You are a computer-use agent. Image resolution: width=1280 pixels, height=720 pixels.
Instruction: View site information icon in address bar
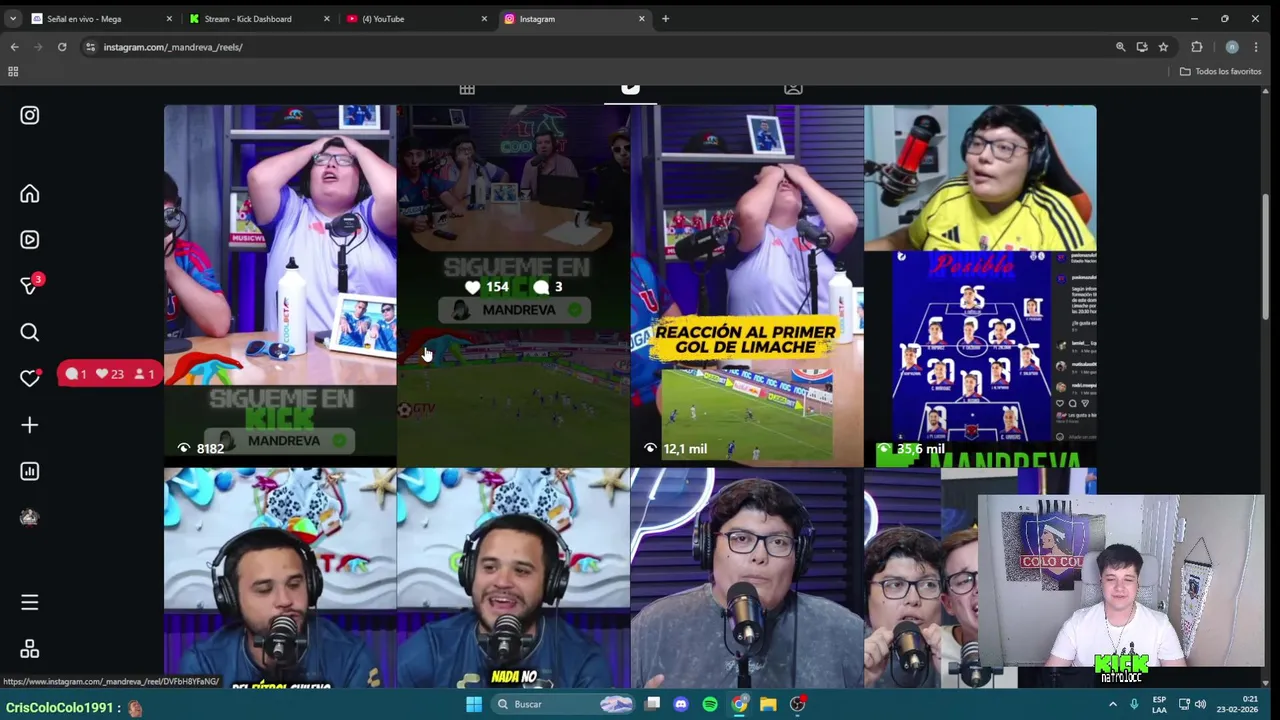(90, 47)
